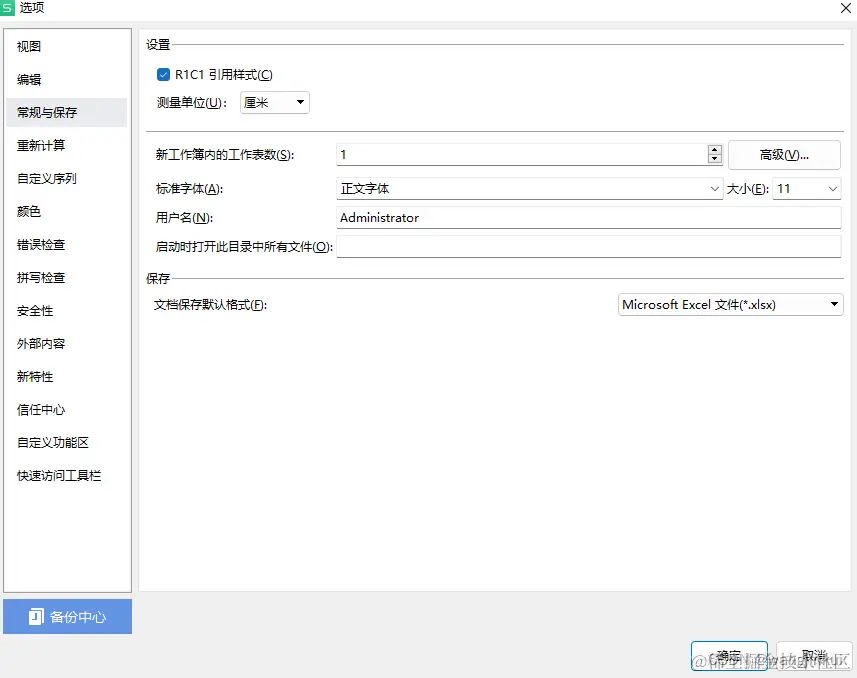Click the 高级(V)... button
Viewport: 857px width, 678px height.
coord(784,155)
